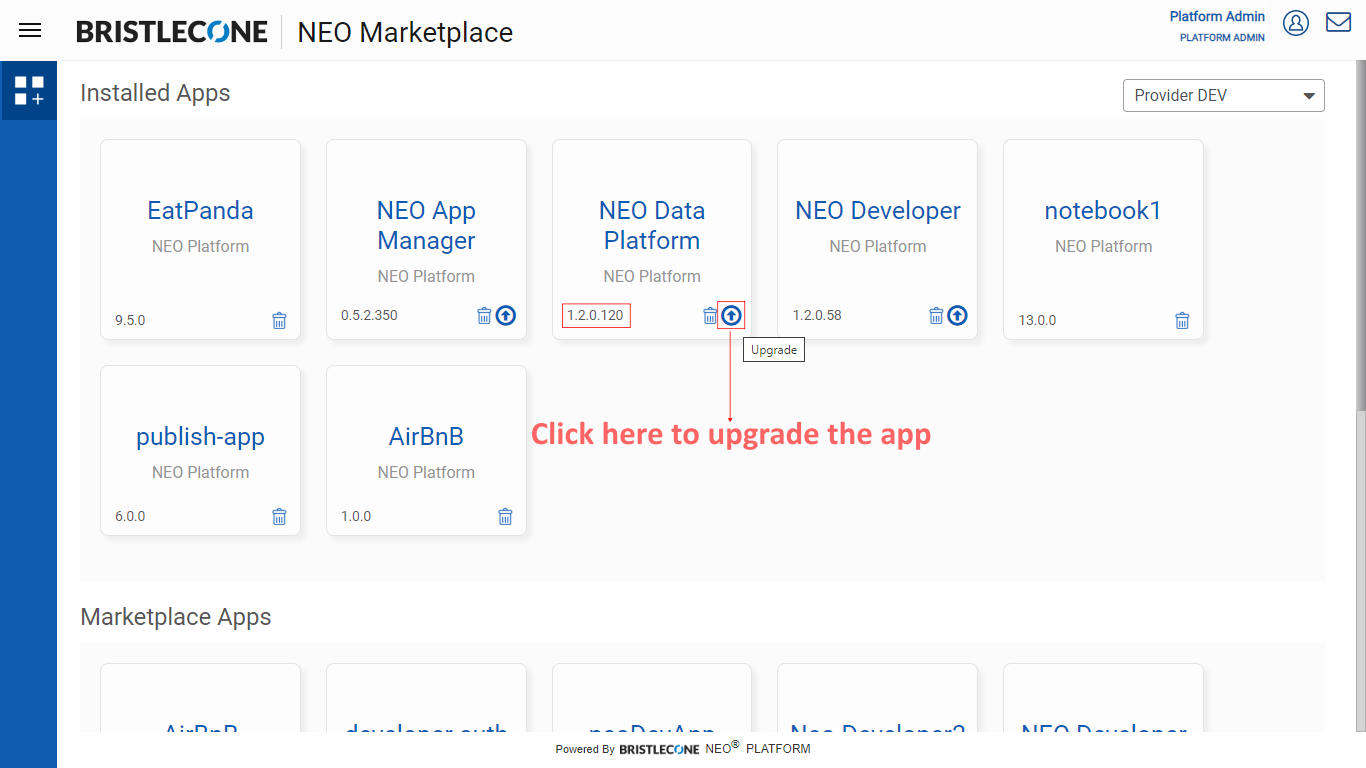The height and width of the screenshot is (768, 1366).
Task: Open the apps grid sidebar icon
Action: [x=29, y=91]
